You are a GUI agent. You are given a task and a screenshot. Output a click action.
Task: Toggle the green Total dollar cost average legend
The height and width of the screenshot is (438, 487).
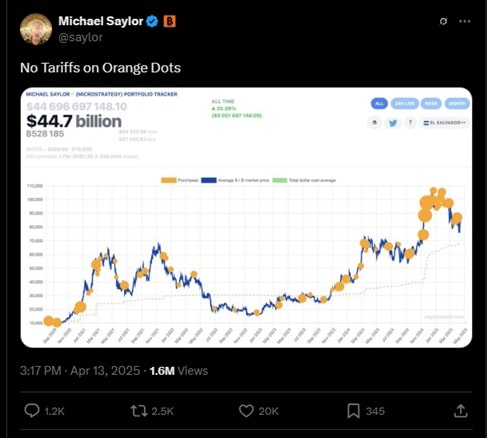coord(304,180)
